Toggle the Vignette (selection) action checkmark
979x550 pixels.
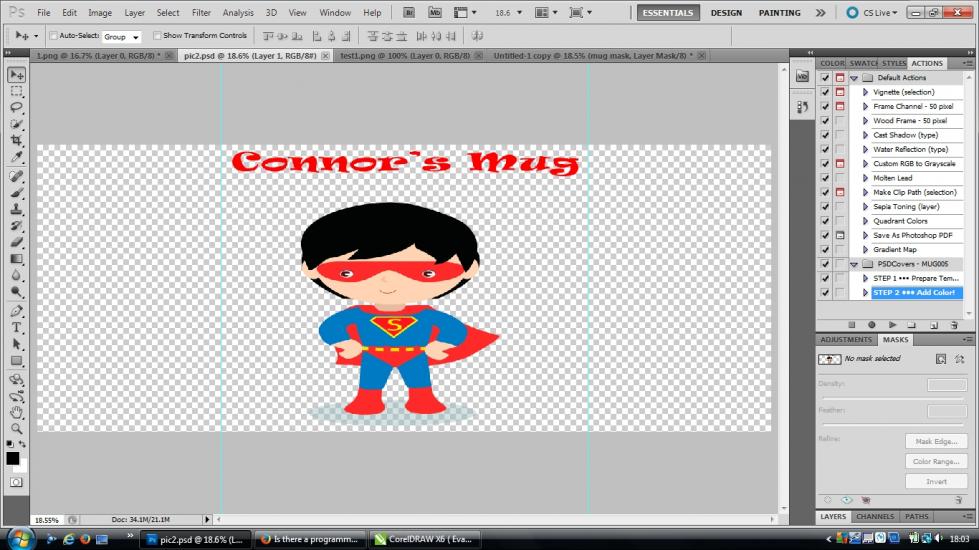click(825, 92)
